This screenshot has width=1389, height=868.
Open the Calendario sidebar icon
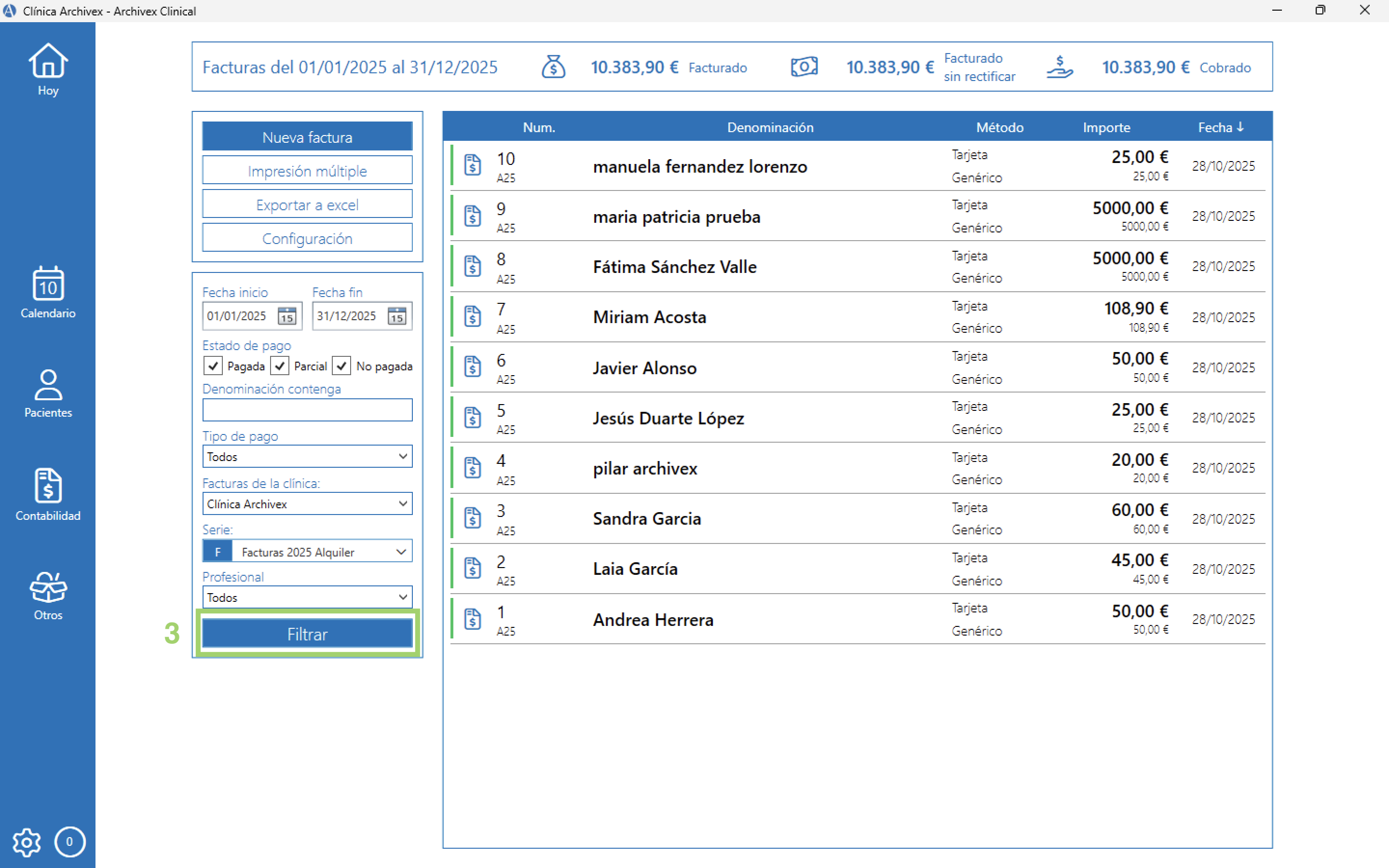pyautogui.click(x=48, y=284)
